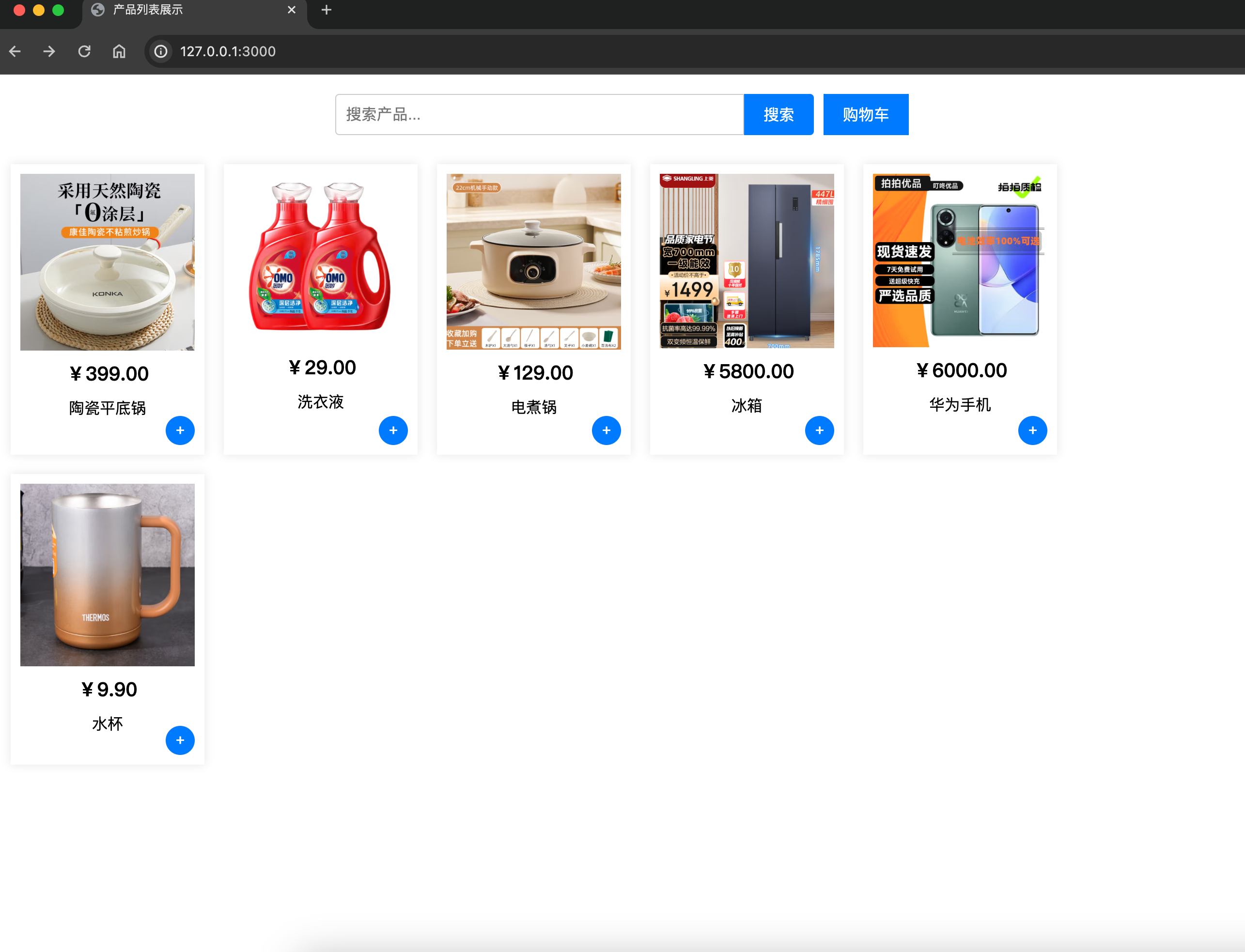View site information icon in address bar

(x=161, y=51)
